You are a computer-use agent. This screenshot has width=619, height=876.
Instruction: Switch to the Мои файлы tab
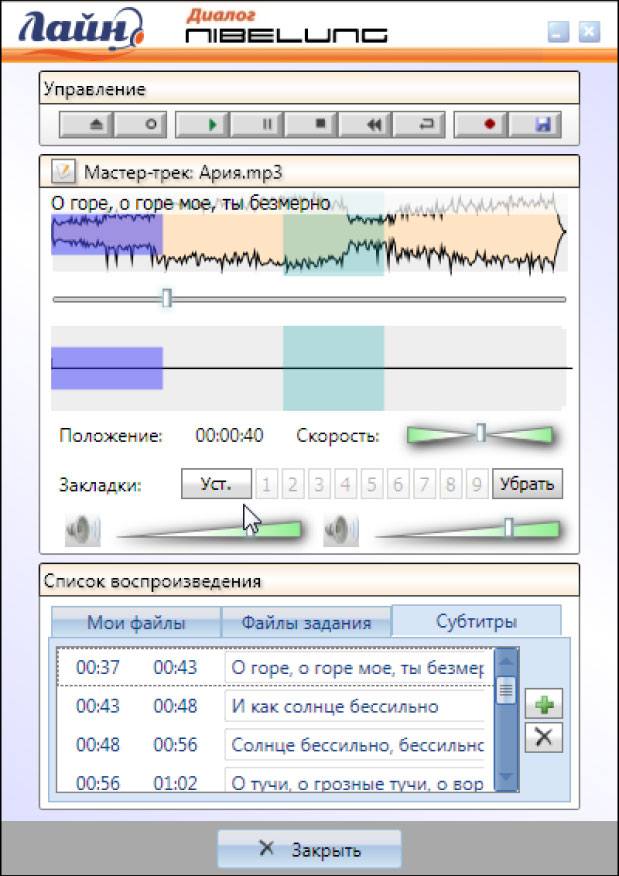coord(136,622)
